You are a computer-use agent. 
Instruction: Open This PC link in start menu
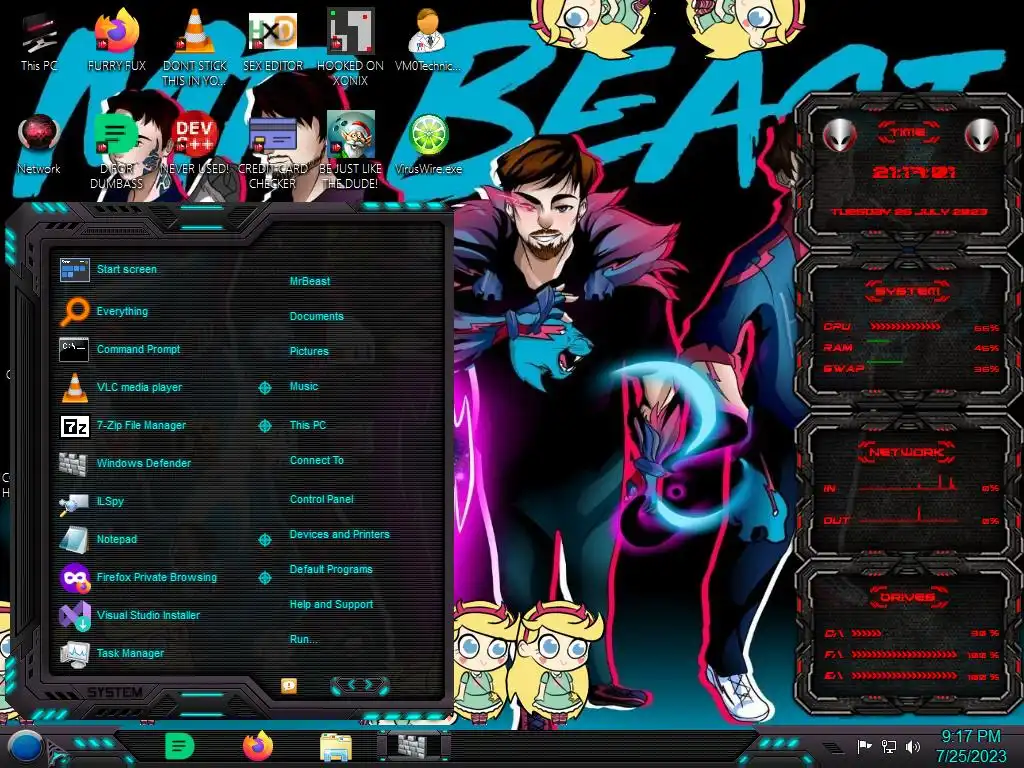click(308, 424)
